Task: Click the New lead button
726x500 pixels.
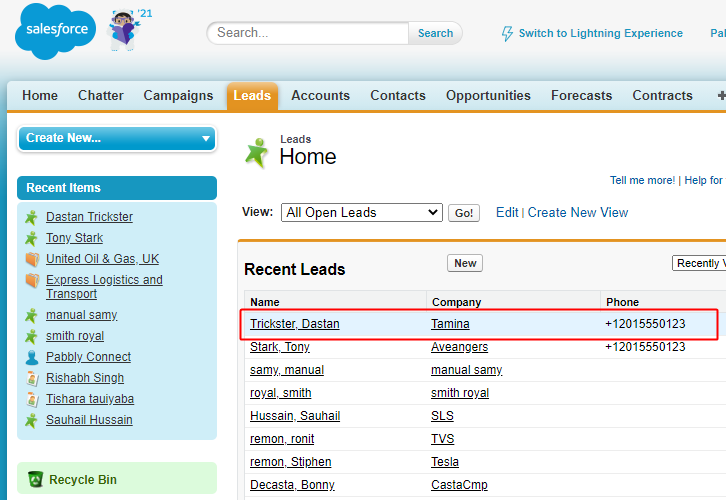Action: (465, 263)
